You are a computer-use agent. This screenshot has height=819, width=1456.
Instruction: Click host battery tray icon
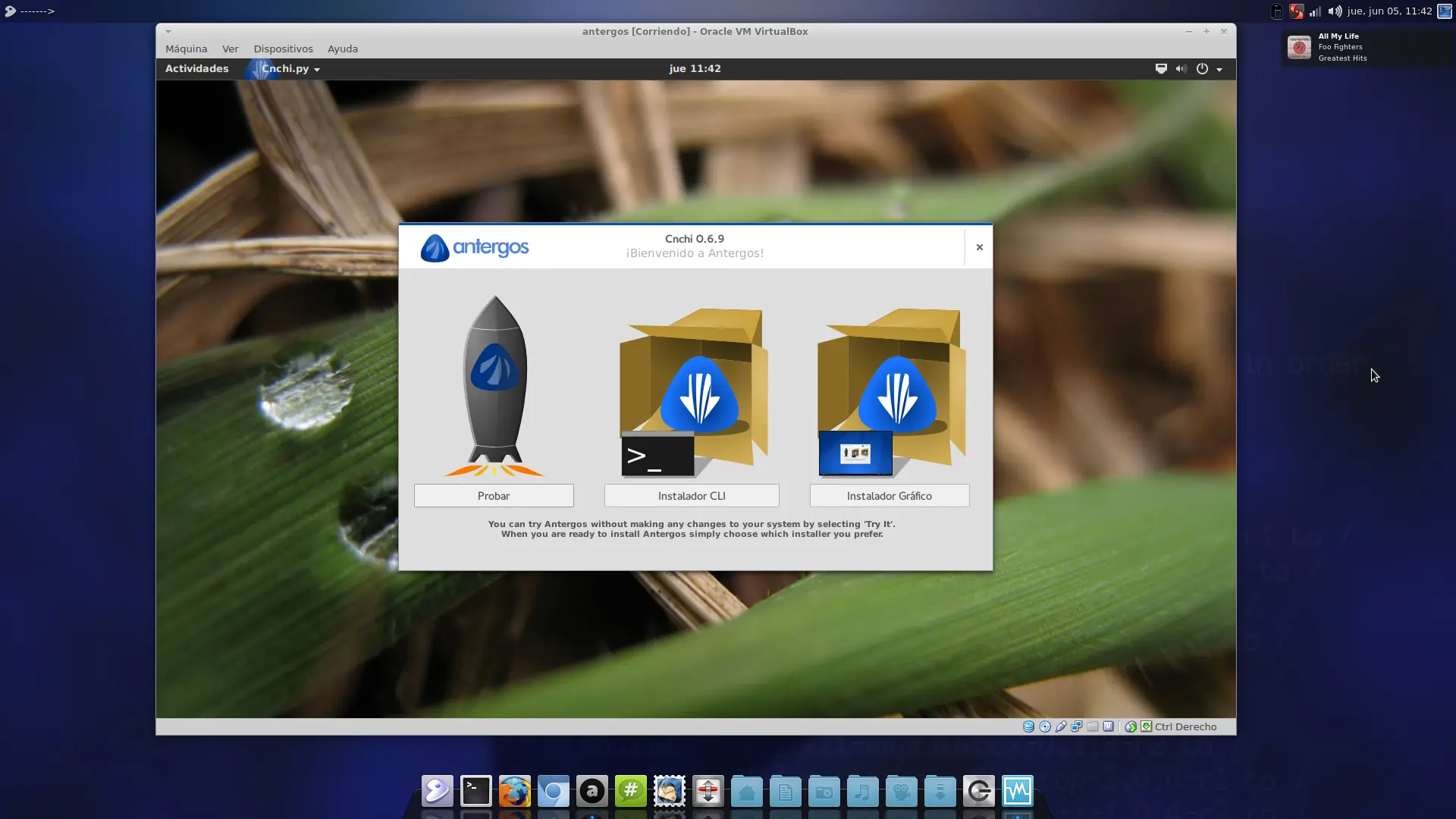click(1277, 11)
